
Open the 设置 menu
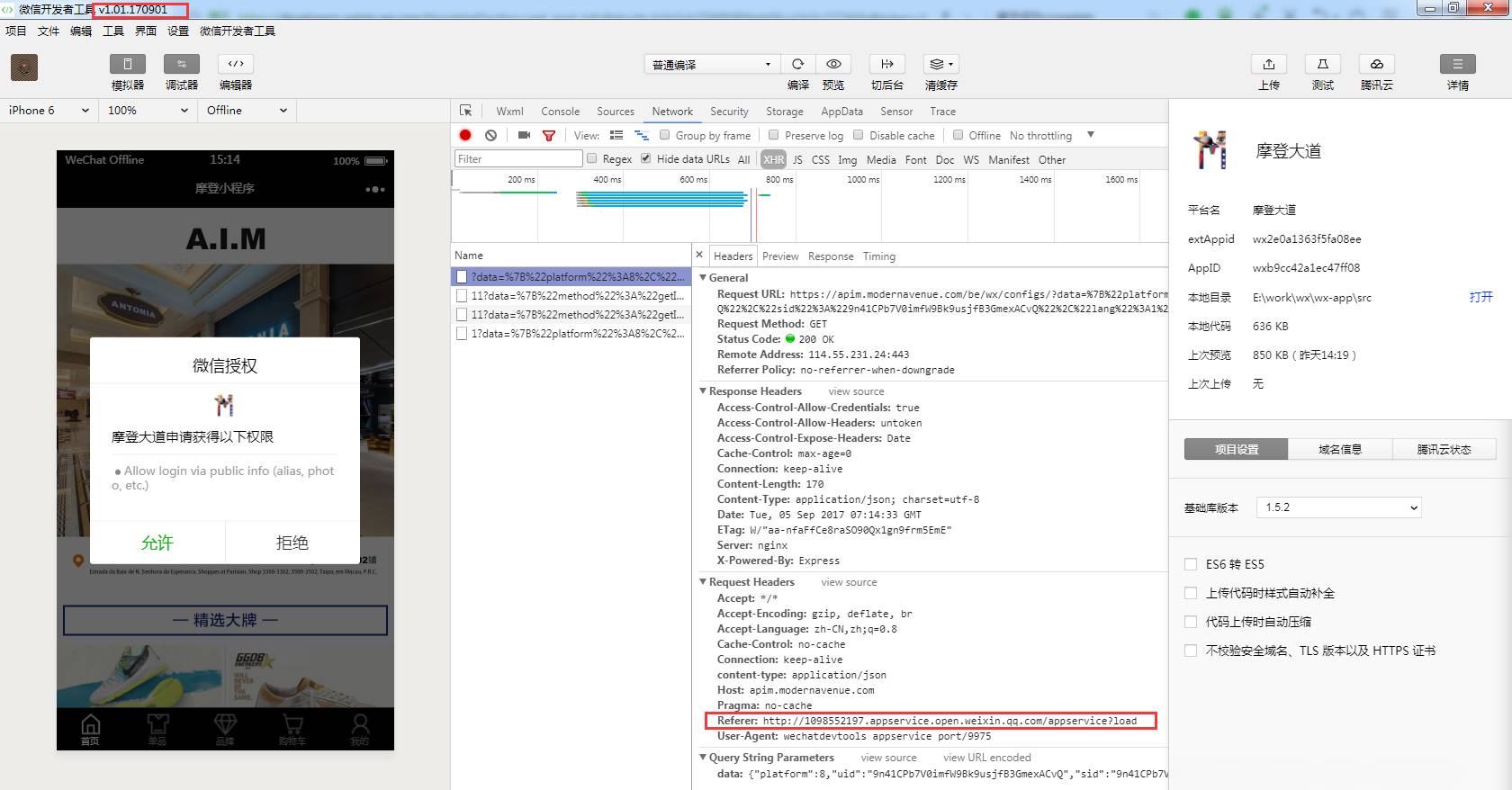(178, 31)
